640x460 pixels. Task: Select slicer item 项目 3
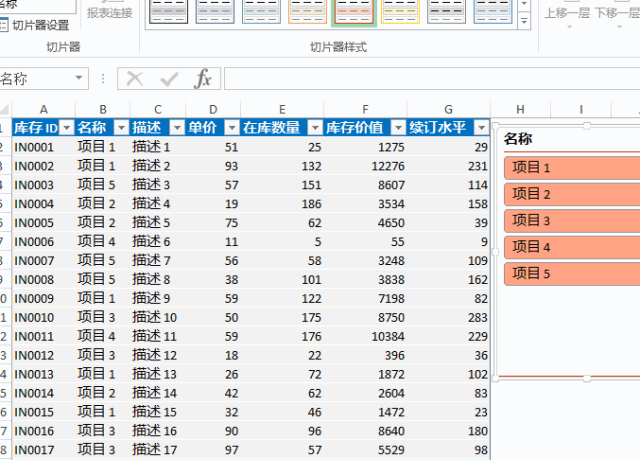click(572, 221)
